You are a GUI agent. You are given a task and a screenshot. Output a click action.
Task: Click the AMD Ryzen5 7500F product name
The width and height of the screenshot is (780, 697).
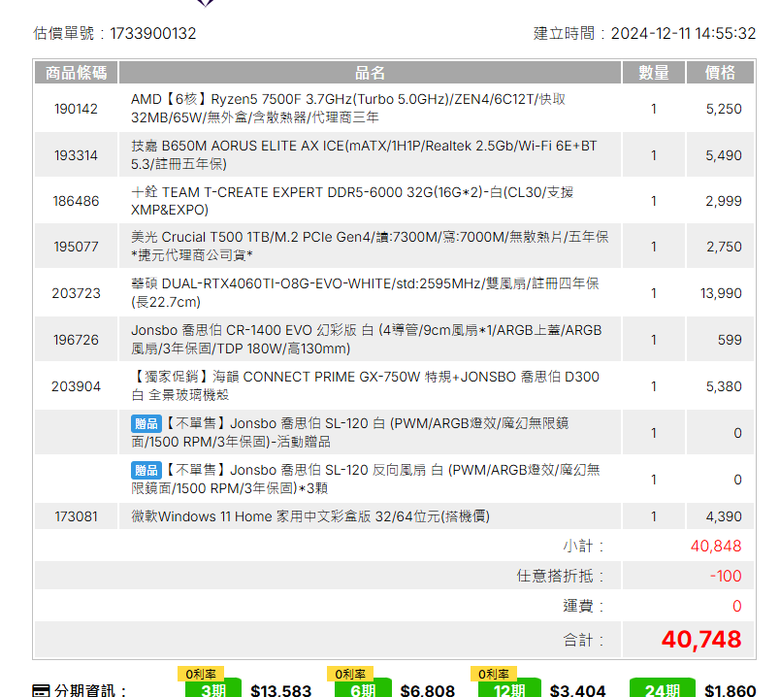348,108
